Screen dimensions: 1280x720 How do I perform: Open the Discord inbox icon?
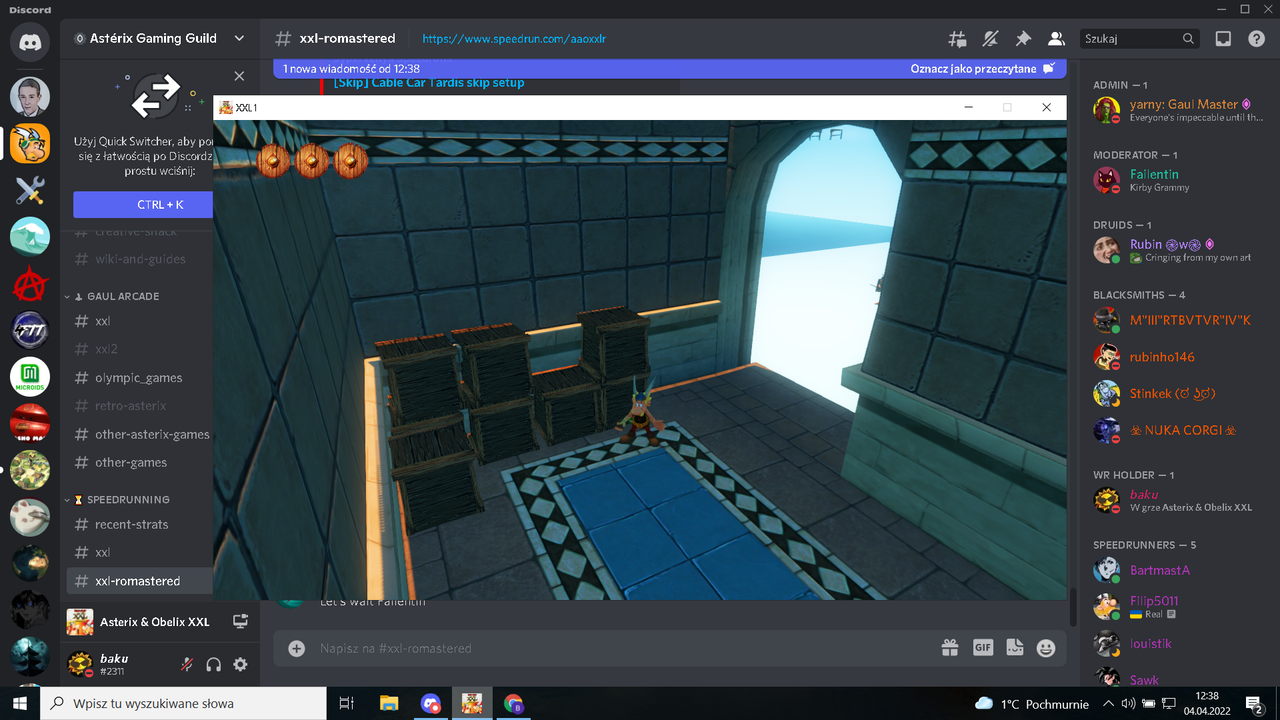tap(1223, 39)
